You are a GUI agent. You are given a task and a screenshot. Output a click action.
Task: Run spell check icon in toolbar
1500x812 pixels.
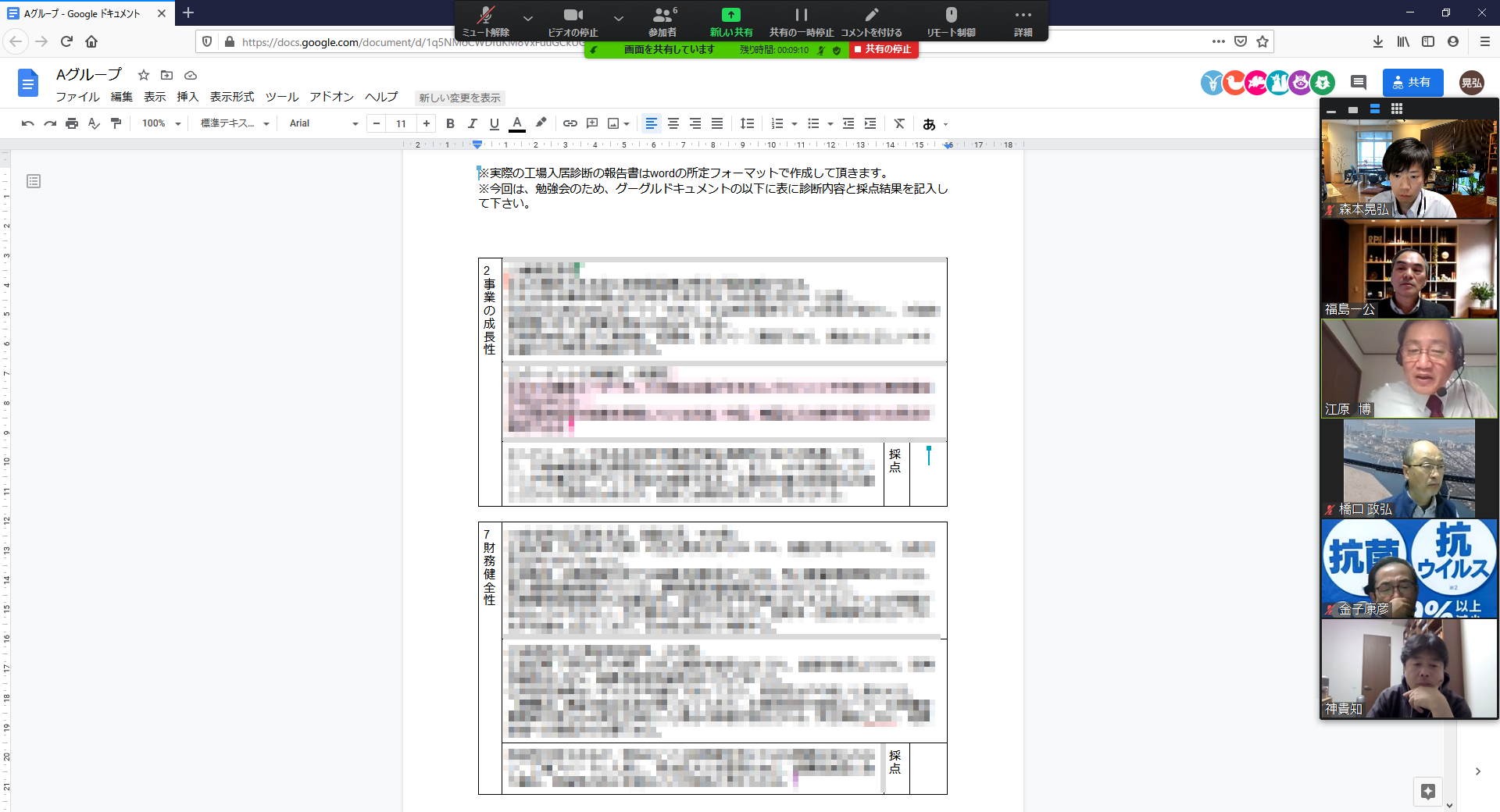coord(94,123)
